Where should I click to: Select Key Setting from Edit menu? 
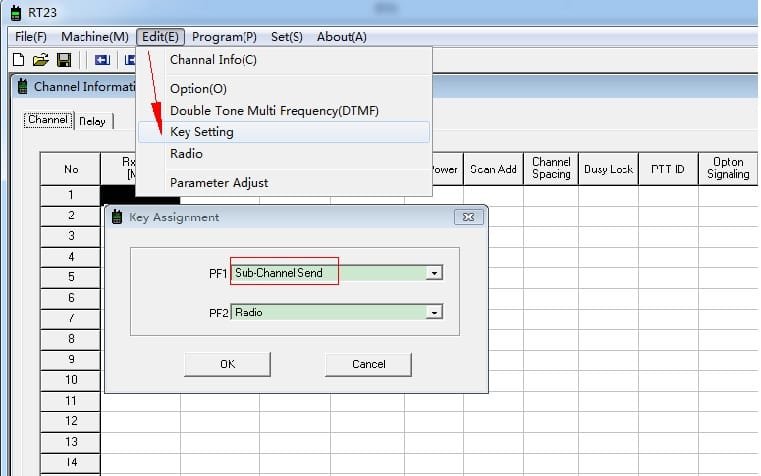(x=202, y=132)
